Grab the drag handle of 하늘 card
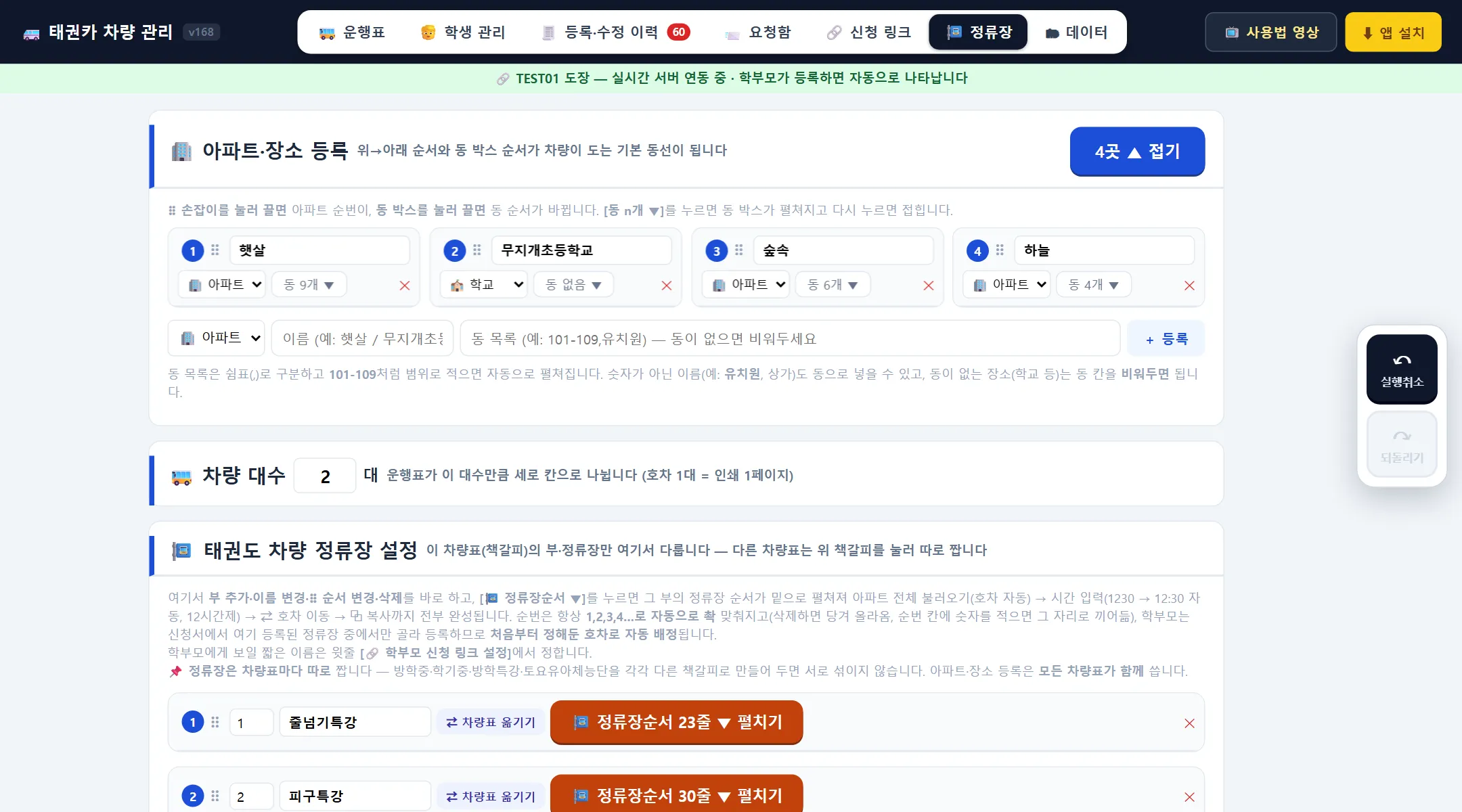 [1000, 250]
